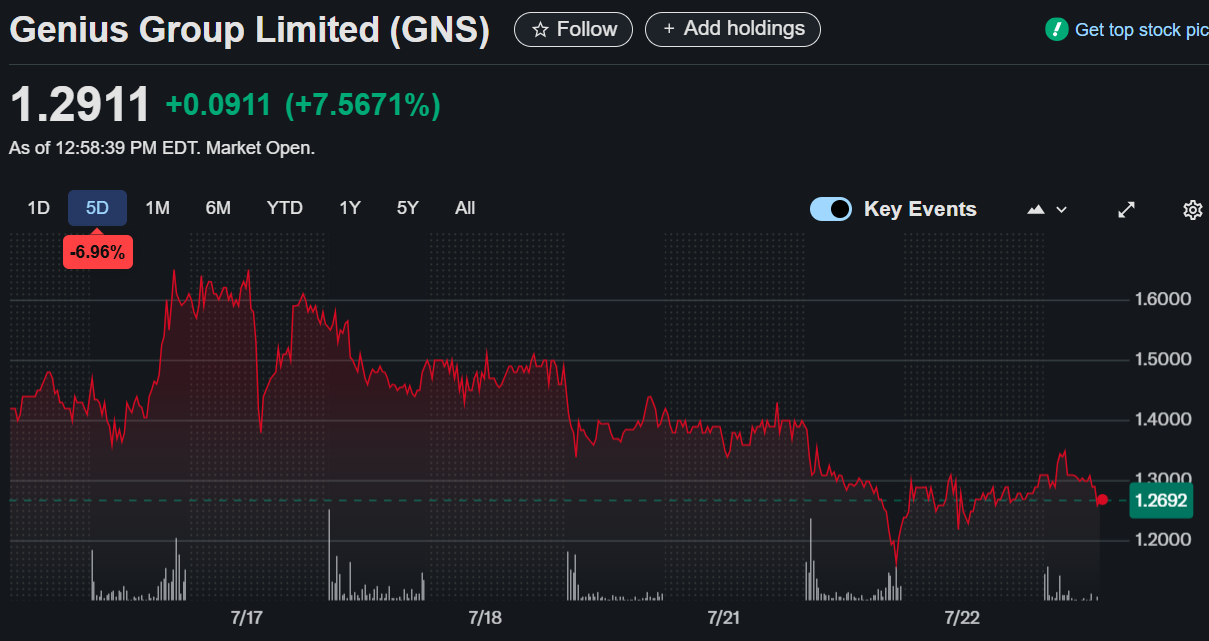Click the (+7.5671%) percent change
Image resolution: width=1209 pixels, height=641 pixels.
tap(363, 105)
